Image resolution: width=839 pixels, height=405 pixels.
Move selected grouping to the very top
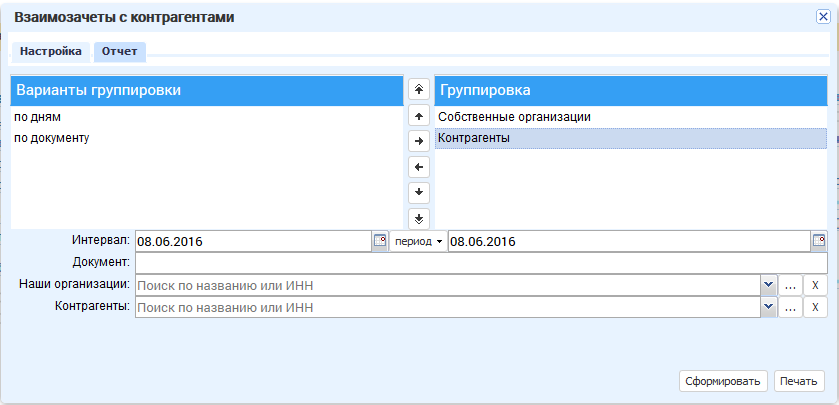419,89
